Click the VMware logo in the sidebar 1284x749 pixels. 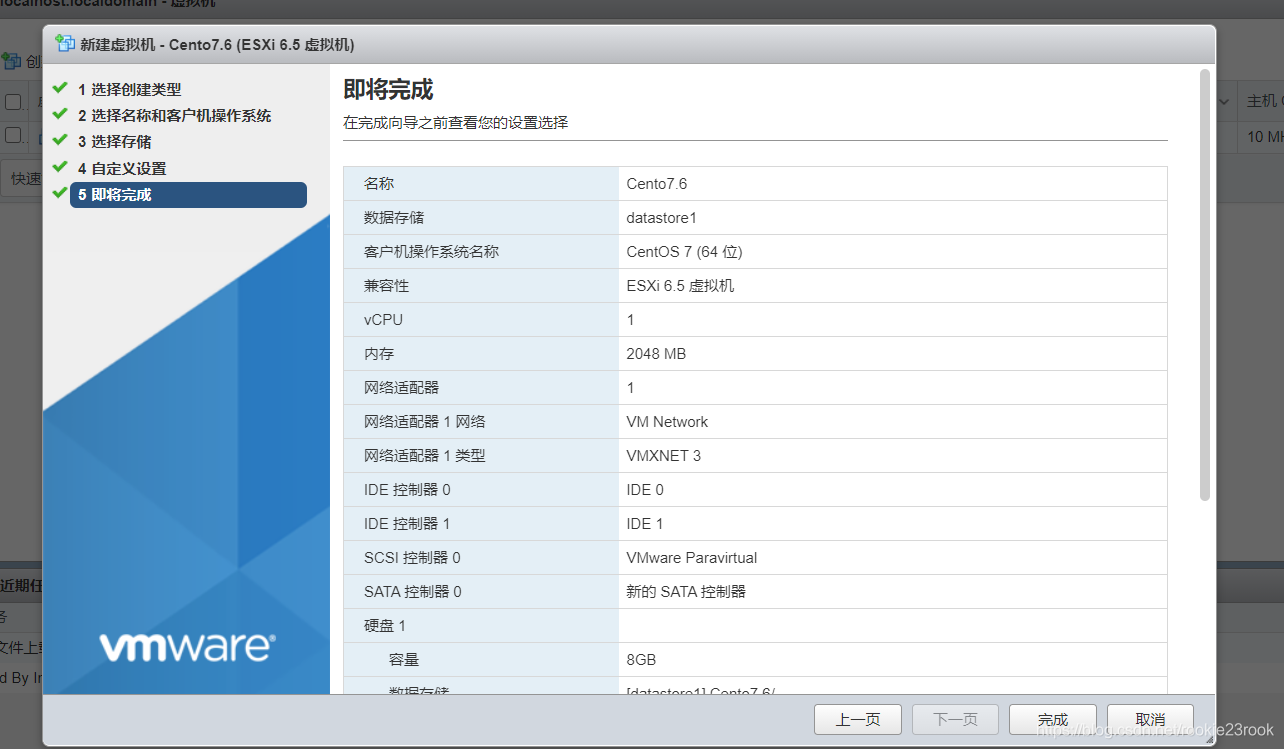pyautogui.click(x=187, y=647)
